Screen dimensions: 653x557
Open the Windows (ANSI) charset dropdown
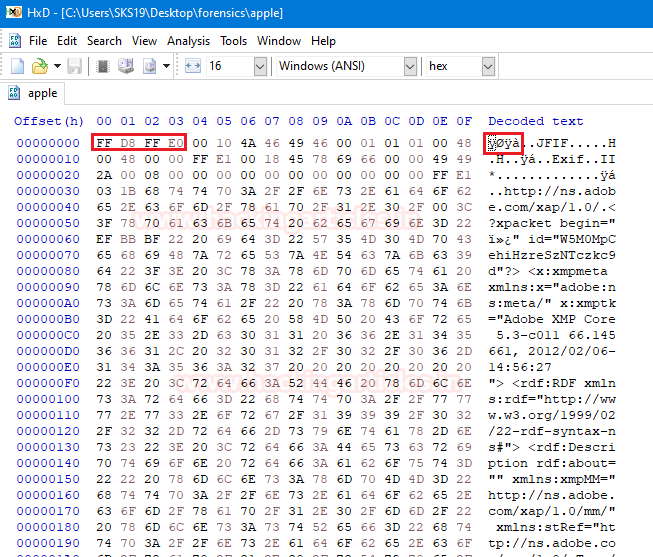(410, 66)
